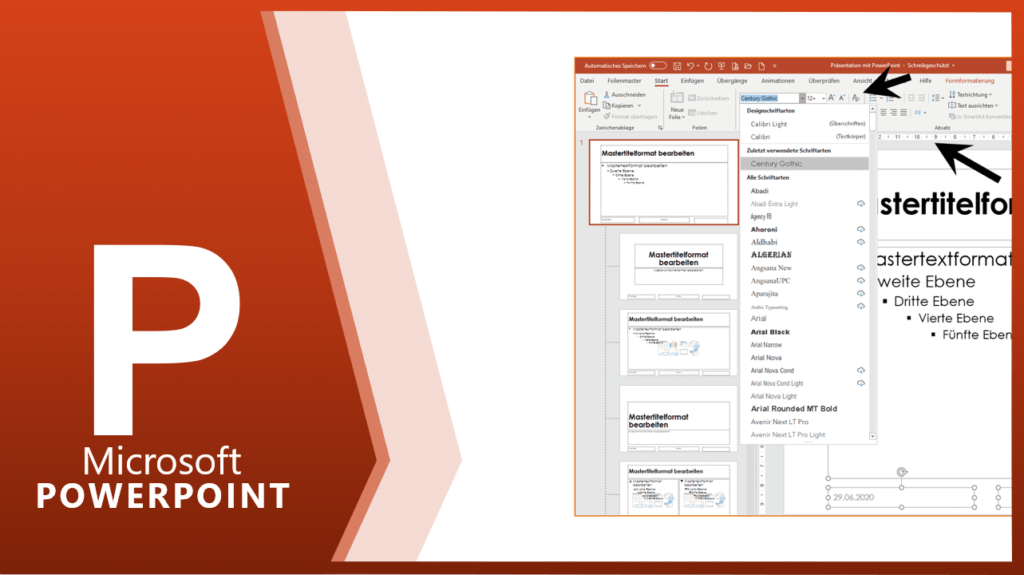Screen dimensions: 1024x575
Task: Click the rotation handle above date placeholder
Action: coord(902,472)
